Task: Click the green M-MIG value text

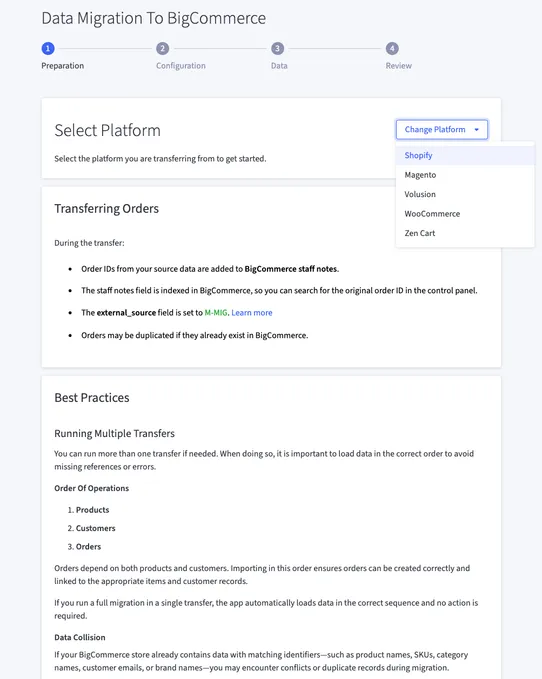Action: (x=216, y=313)
